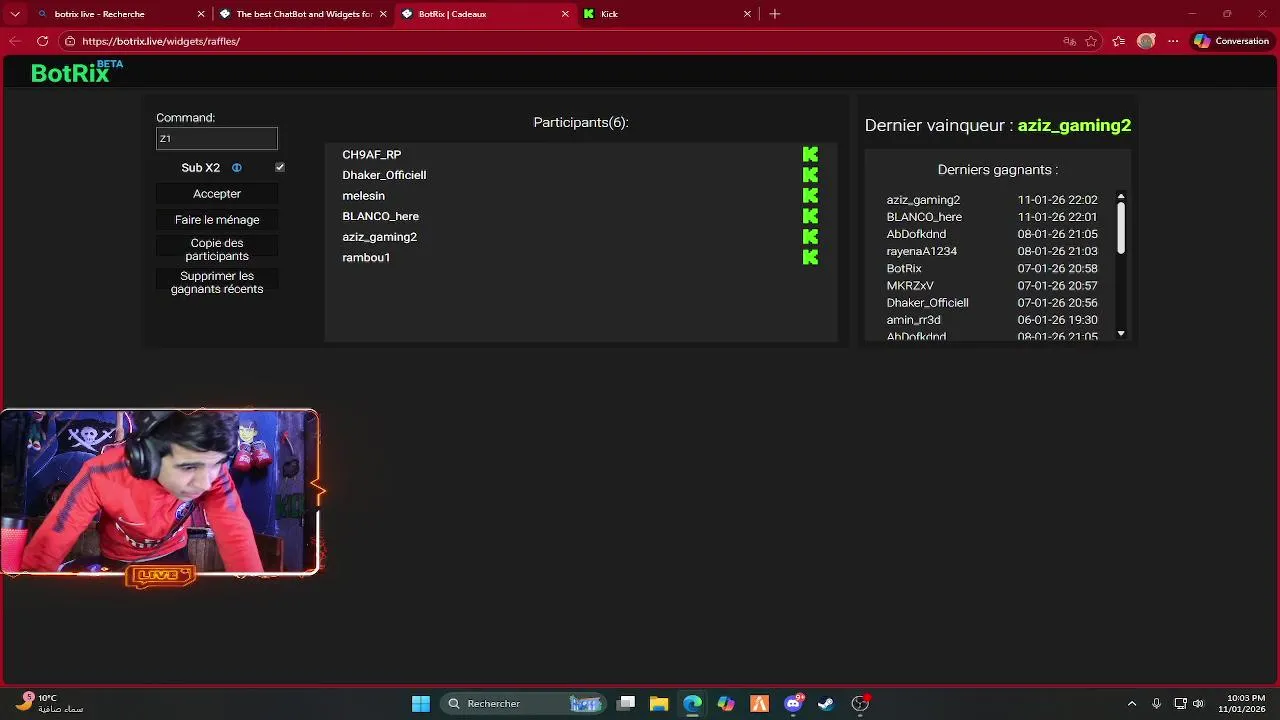Open weather widget showing 10°C
Viewport: 1280px width, 720px height.
[x=48, y=703]
